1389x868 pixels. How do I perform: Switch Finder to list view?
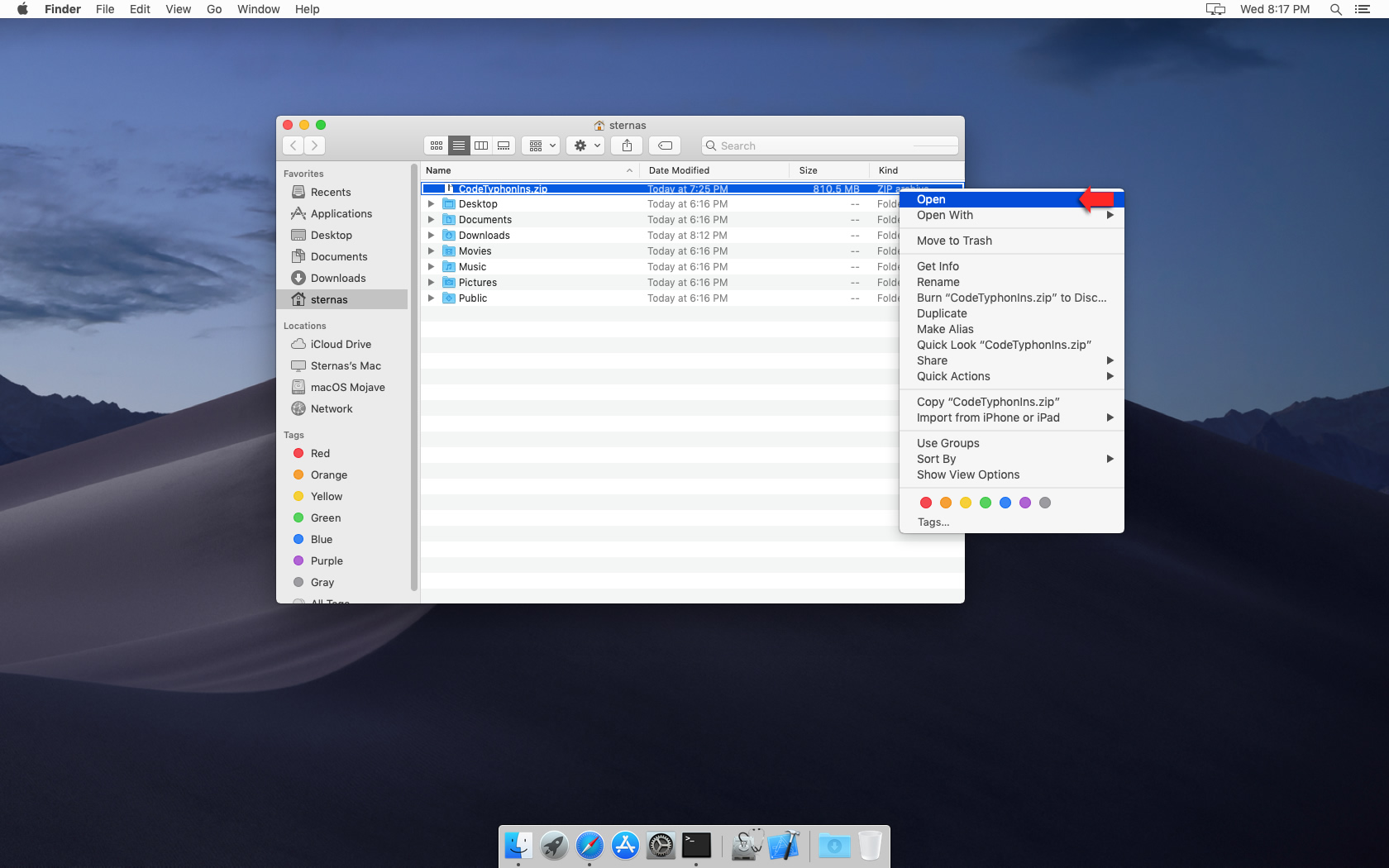point(459,145)
